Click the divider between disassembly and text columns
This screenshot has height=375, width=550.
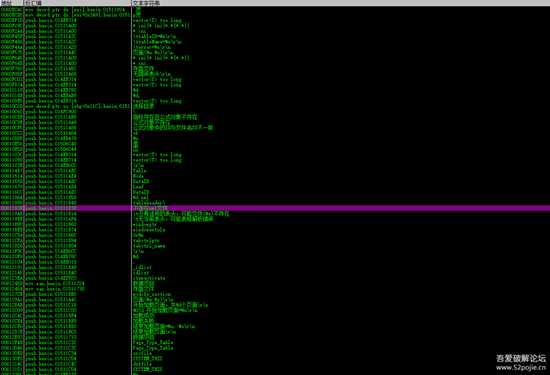(x=131, y=189)
